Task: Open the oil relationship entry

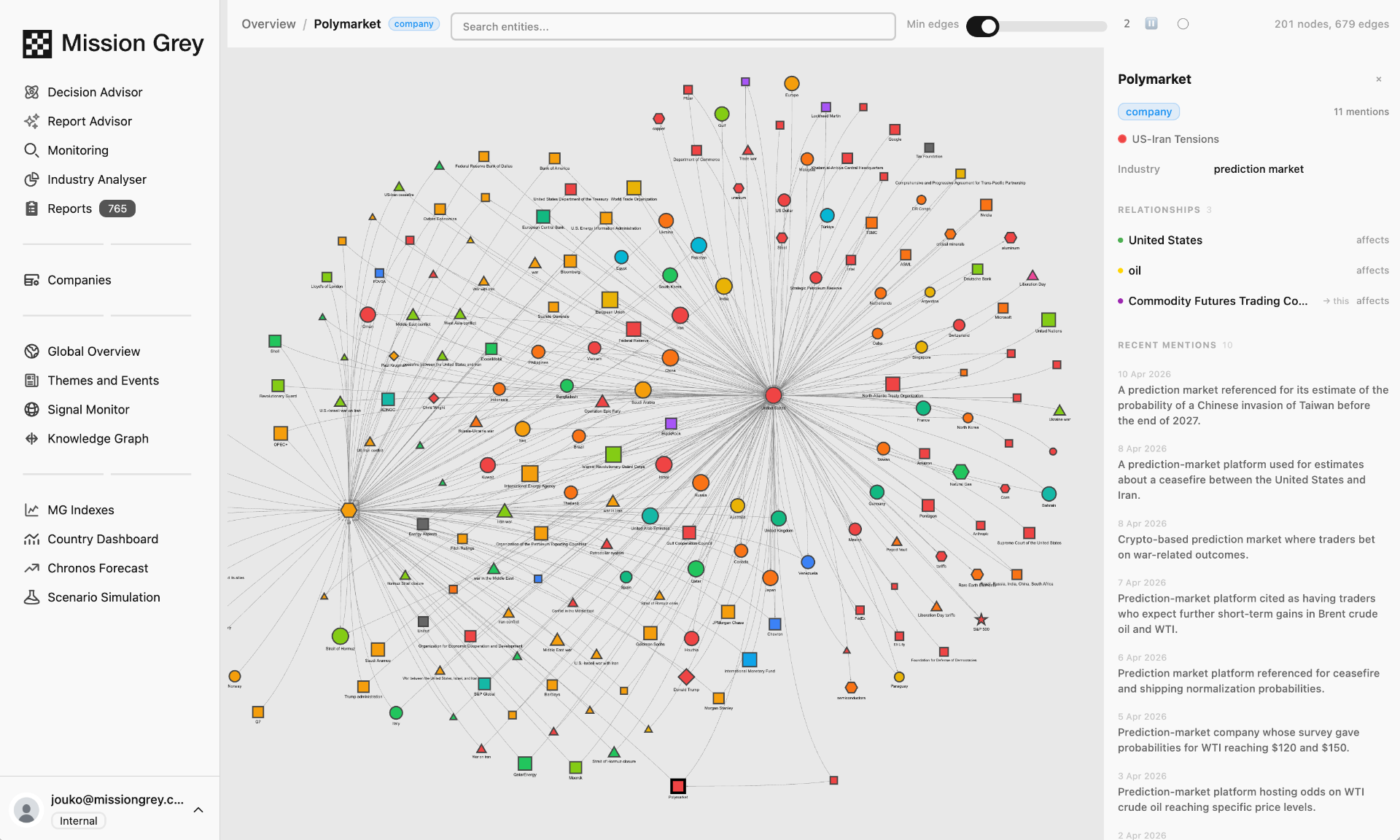Action: [1253, 271]
